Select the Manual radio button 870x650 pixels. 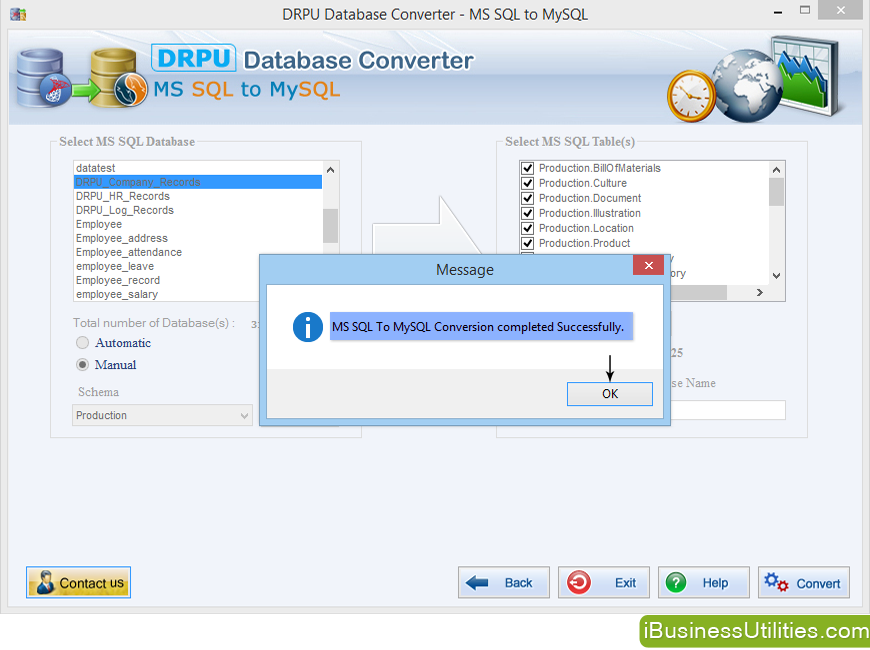(x=82, y=365)
